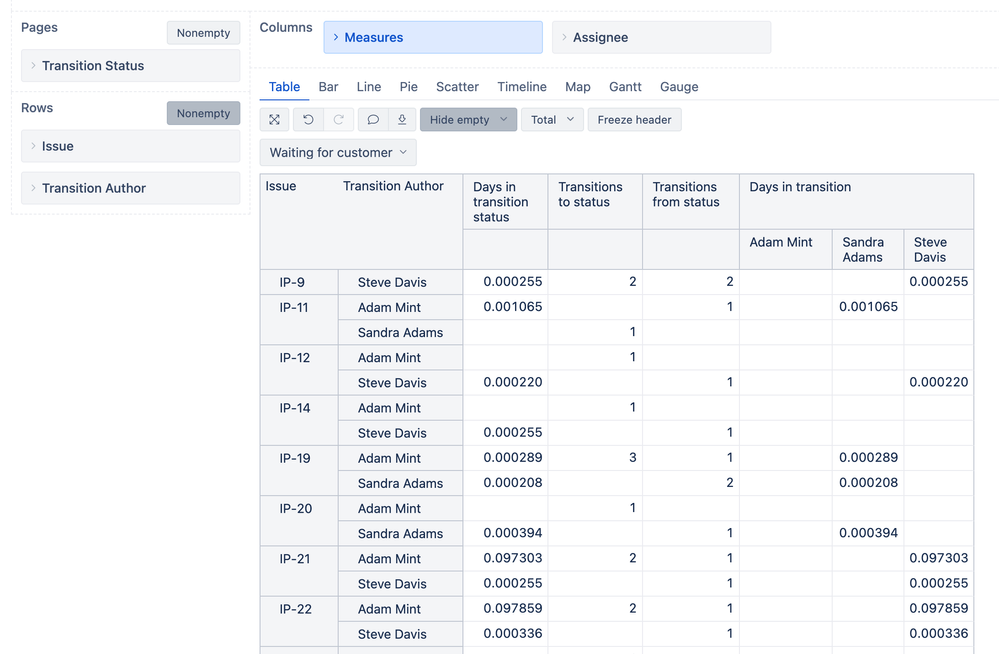The width and height of the screenshot is (999, 654).
Task: Switch to the Line chart tab
Action: [369, 87]
